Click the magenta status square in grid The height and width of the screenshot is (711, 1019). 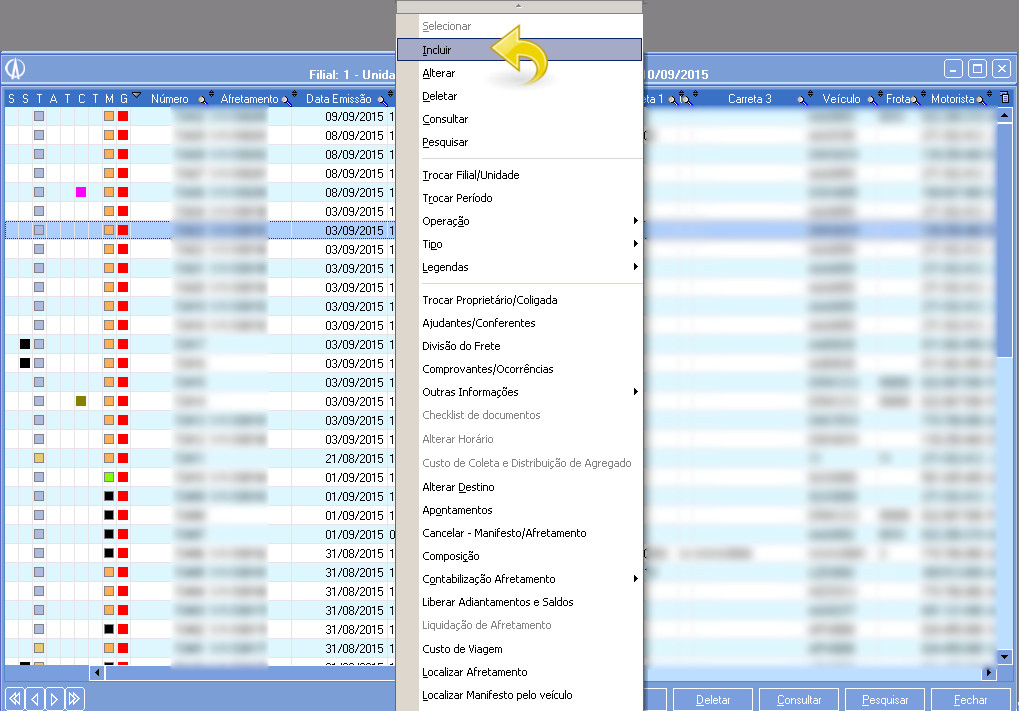pyautogui.click(x=81, y=192)
